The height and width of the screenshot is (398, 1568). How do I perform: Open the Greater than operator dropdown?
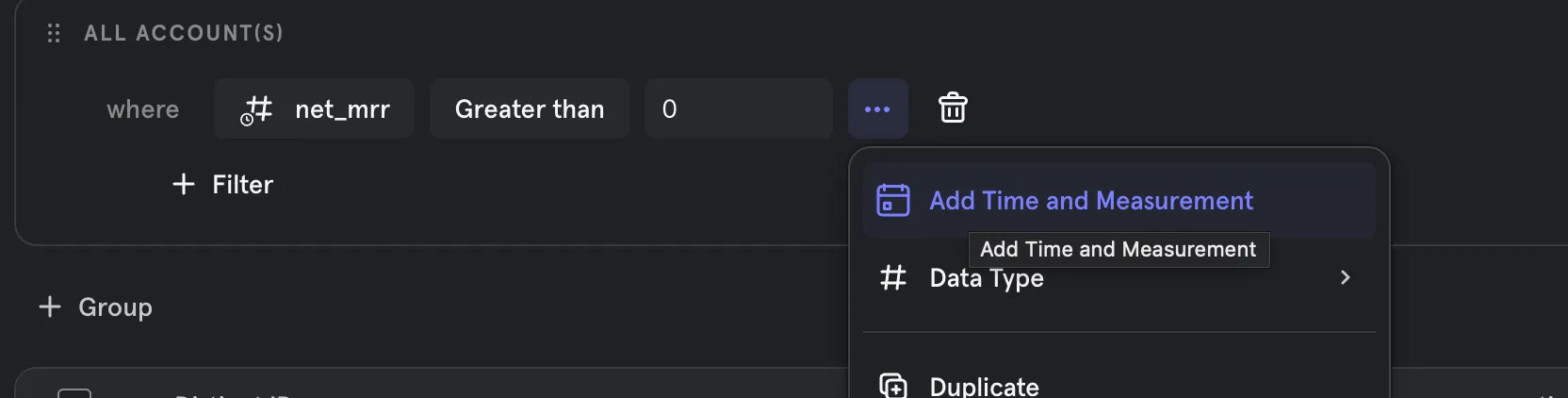click(529, 109)
